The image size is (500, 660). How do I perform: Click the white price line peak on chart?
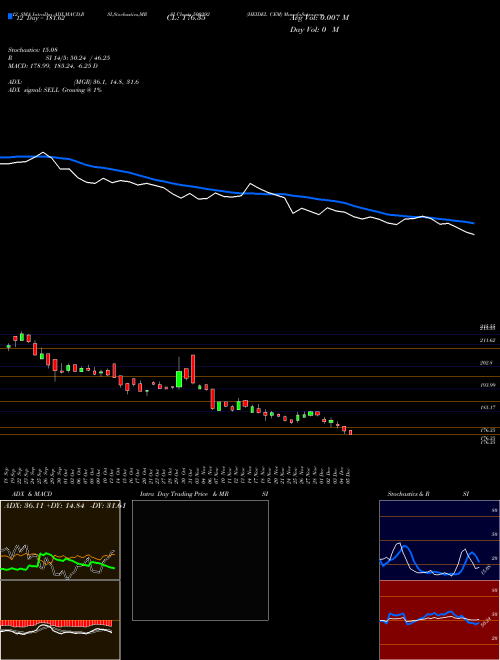[43, 153]
